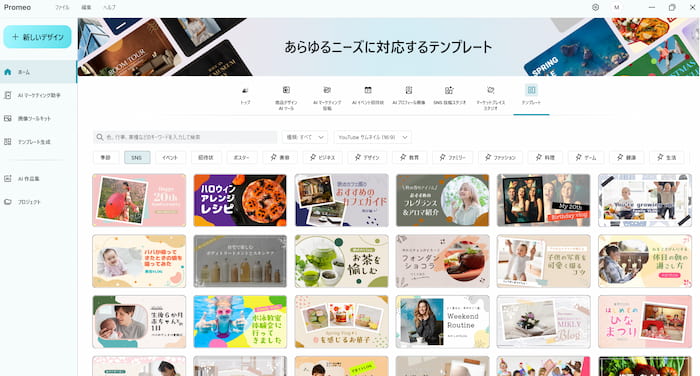Open the M user account avatar
The height and width of the screenshot is (376, 700).
pos(617,8)
